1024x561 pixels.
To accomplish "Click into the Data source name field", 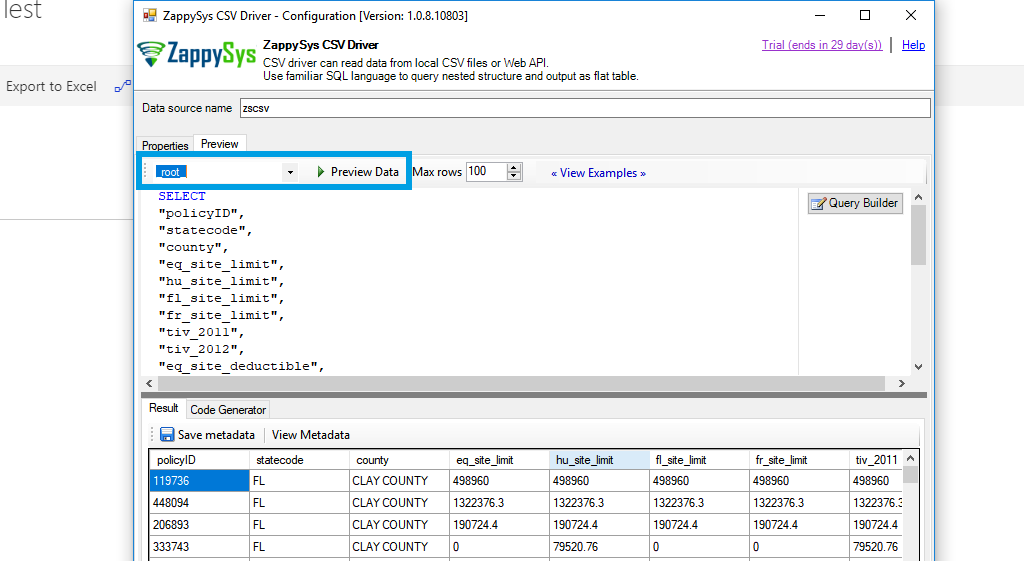I will (x=583, y=108).
